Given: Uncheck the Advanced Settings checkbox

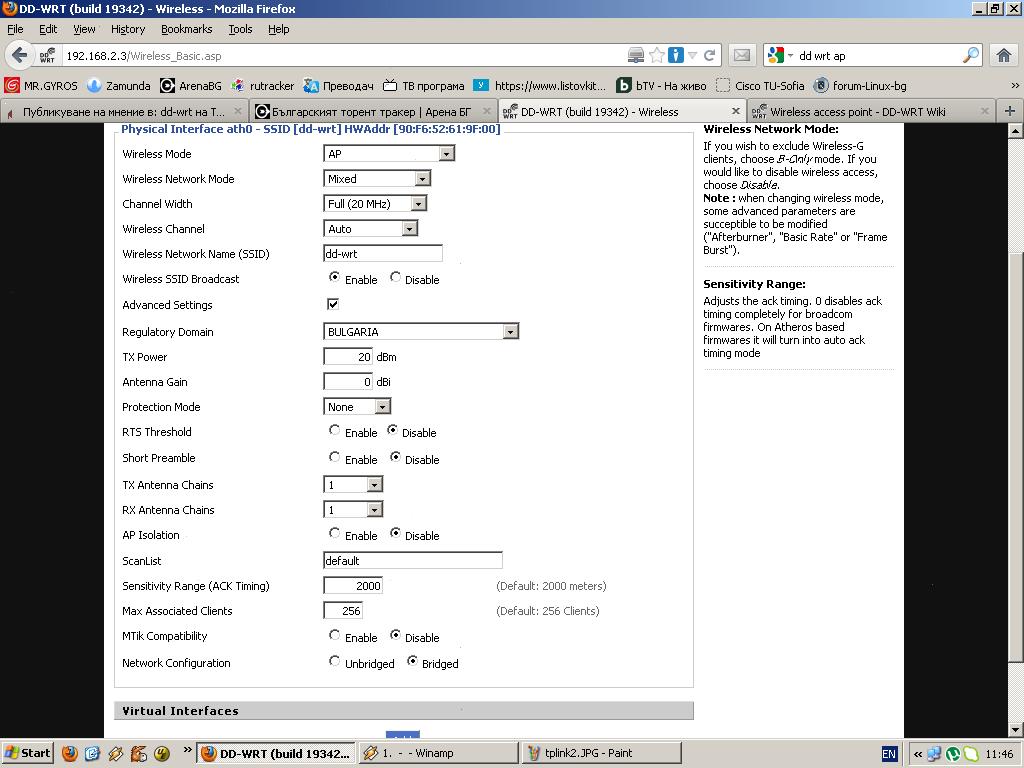Looking at the screenshot, I should pyautogui.click(x=333, y=304).
